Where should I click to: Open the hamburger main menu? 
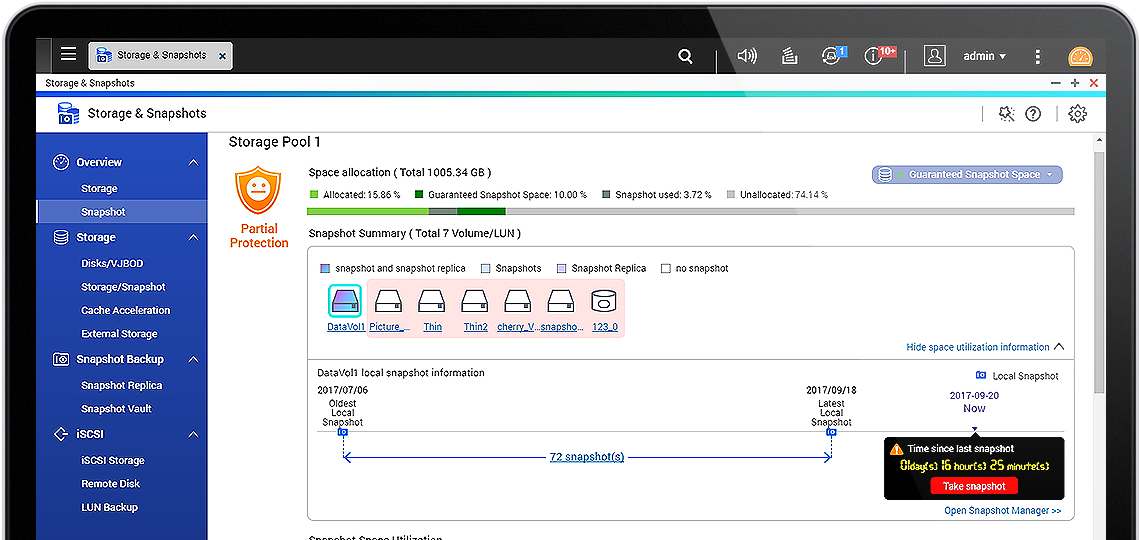point(68,55)
